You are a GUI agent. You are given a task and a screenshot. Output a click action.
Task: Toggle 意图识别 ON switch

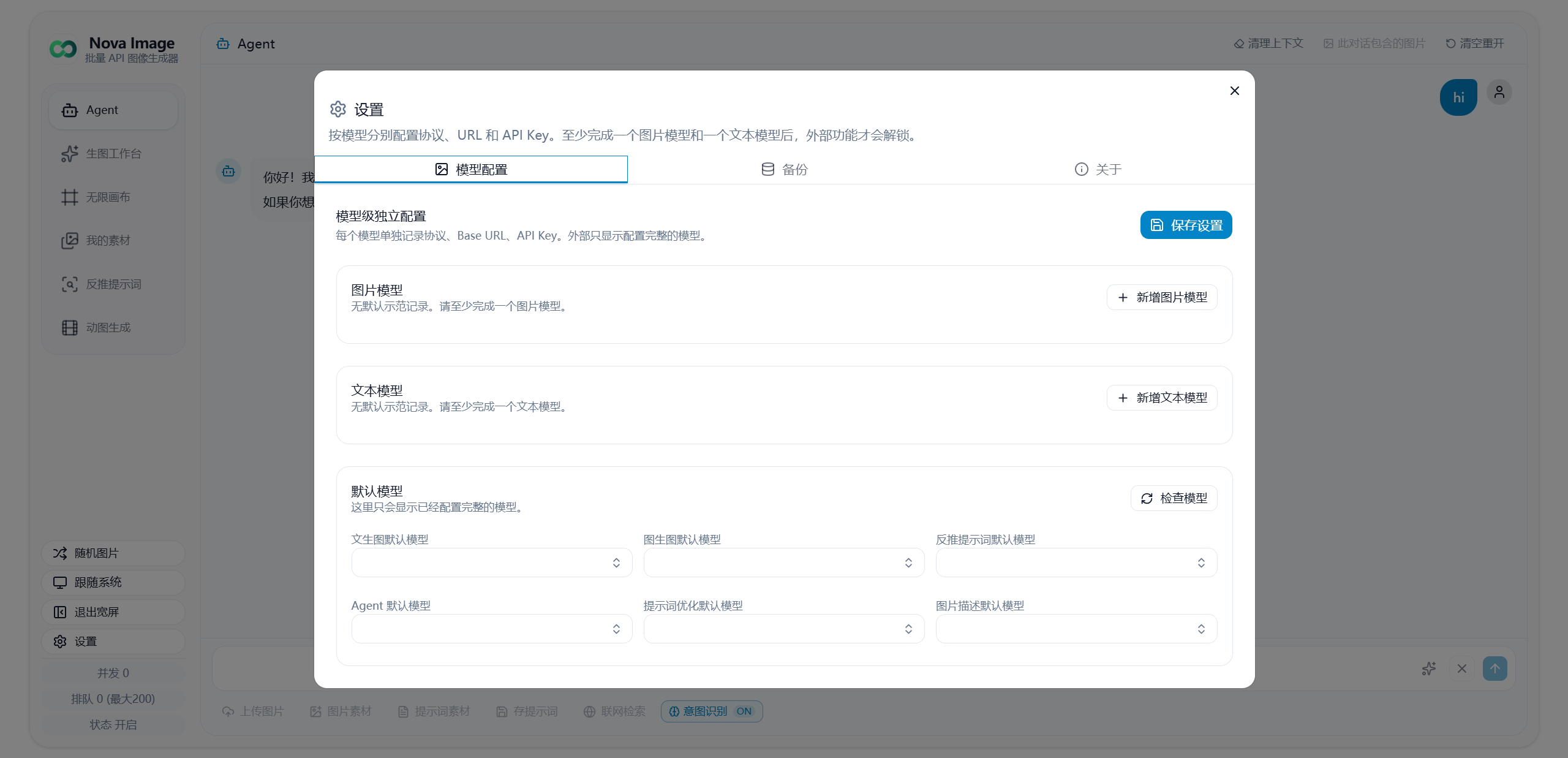(712, 711)
